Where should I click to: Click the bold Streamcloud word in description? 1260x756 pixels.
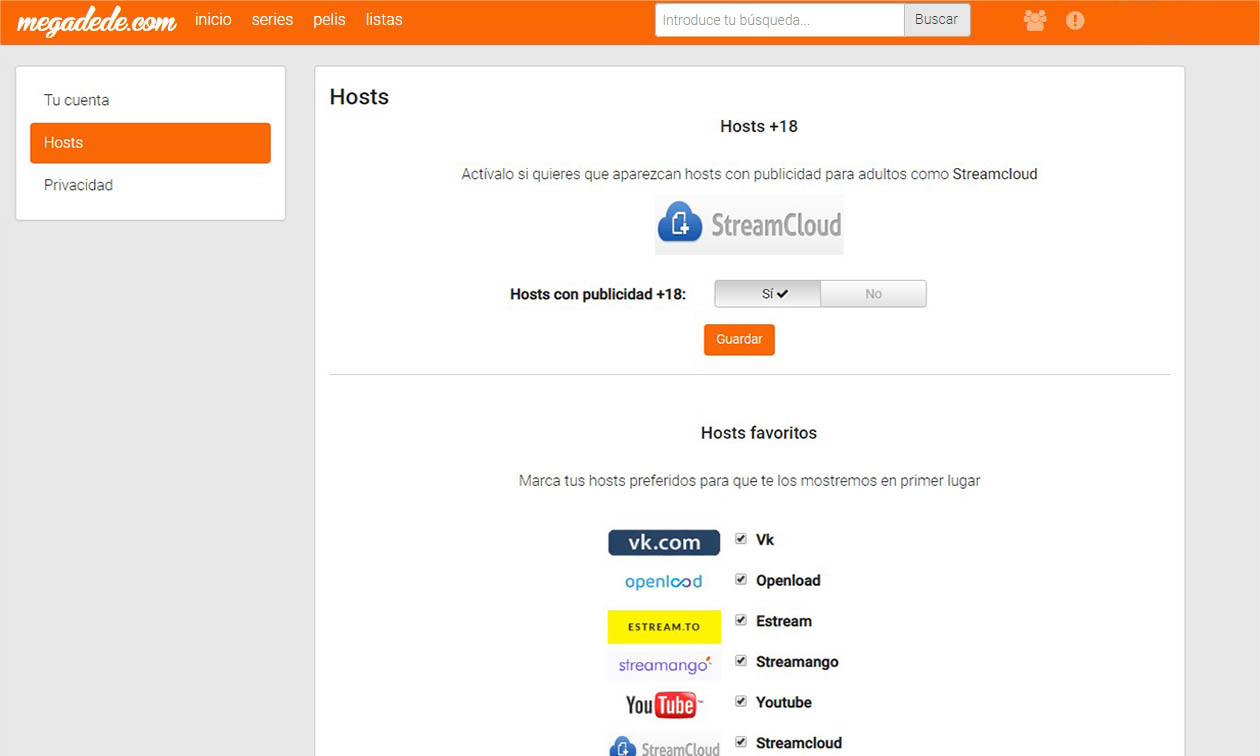pos(995,174)
